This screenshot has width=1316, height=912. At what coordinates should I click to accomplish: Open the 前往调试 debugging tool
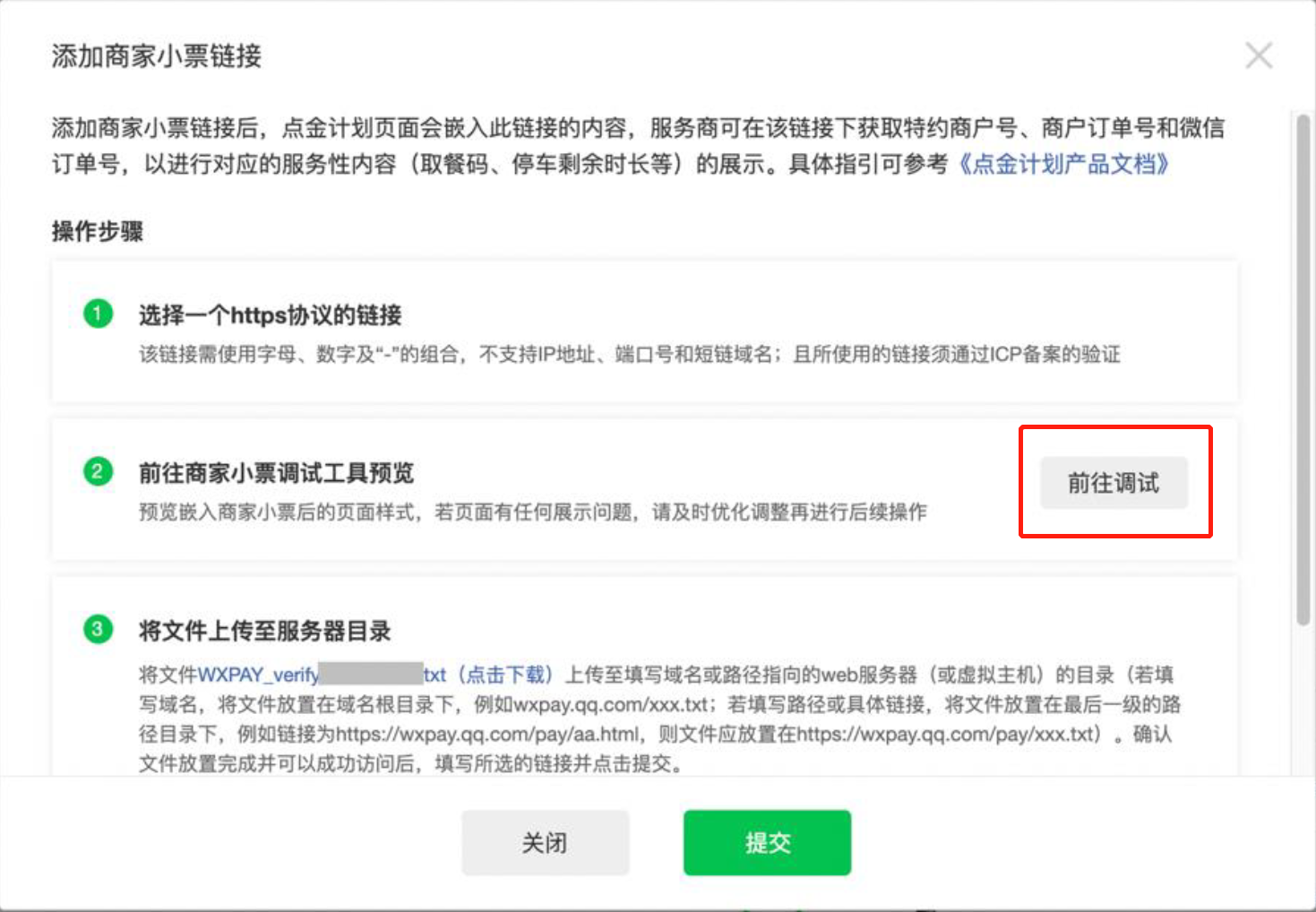[x=1114, y=483]
